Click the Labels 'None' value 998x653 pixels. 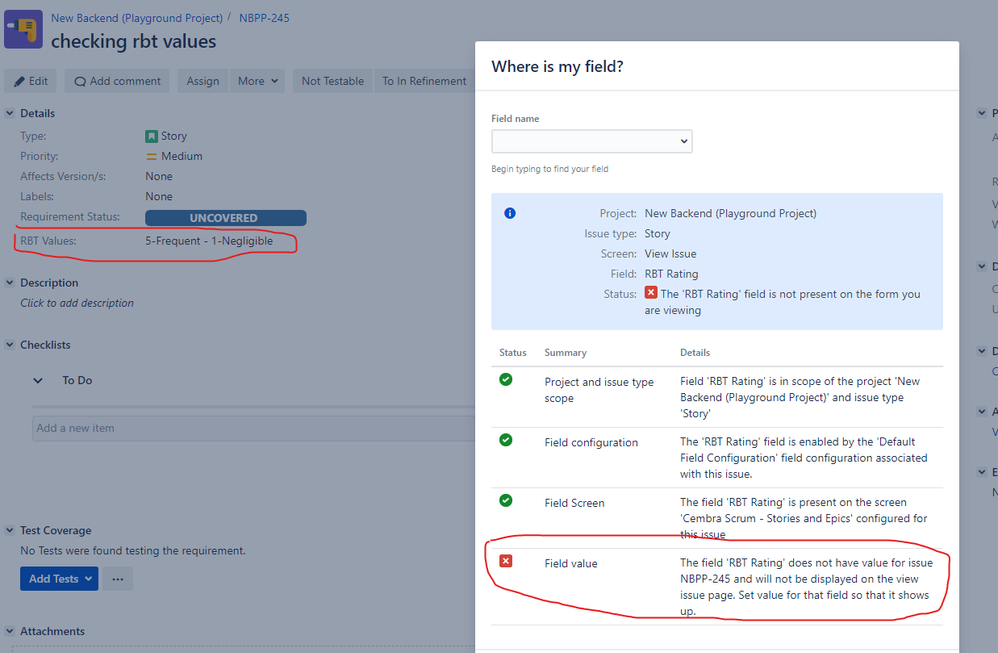pyautogui.click(x=159, y=197)
